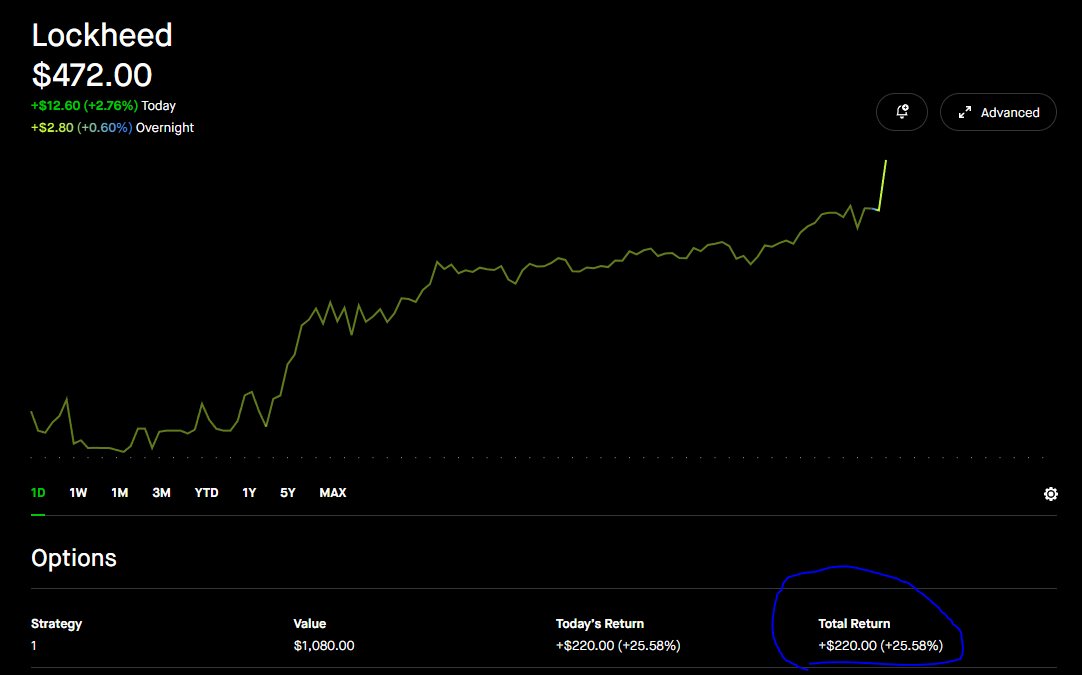Click the strategy row value 1
This screenshot has width=1082, height=675.
coord(34,645)
